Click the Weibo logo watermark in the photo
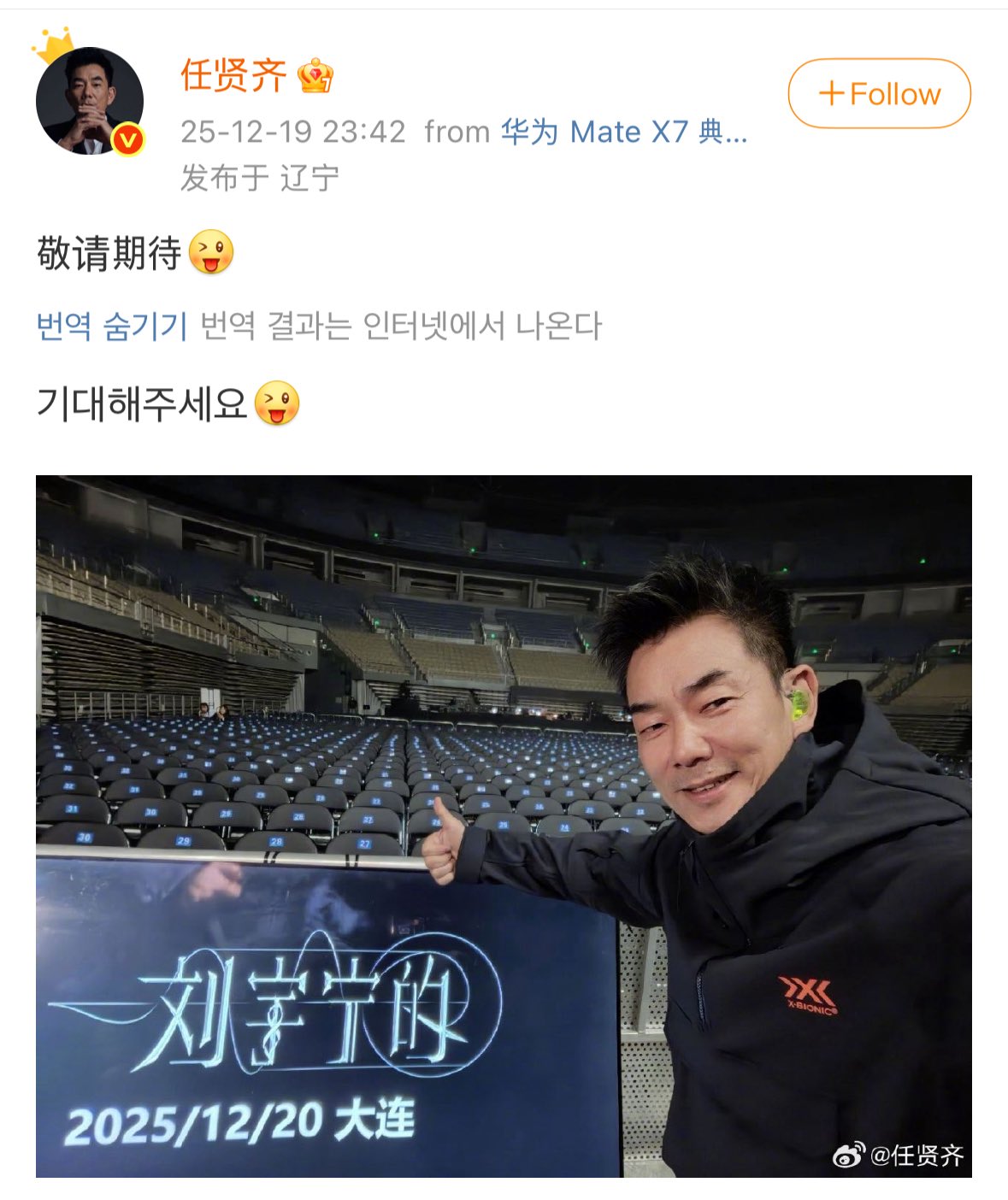The image size is (1008, 1200). [x=848, y=1156]
